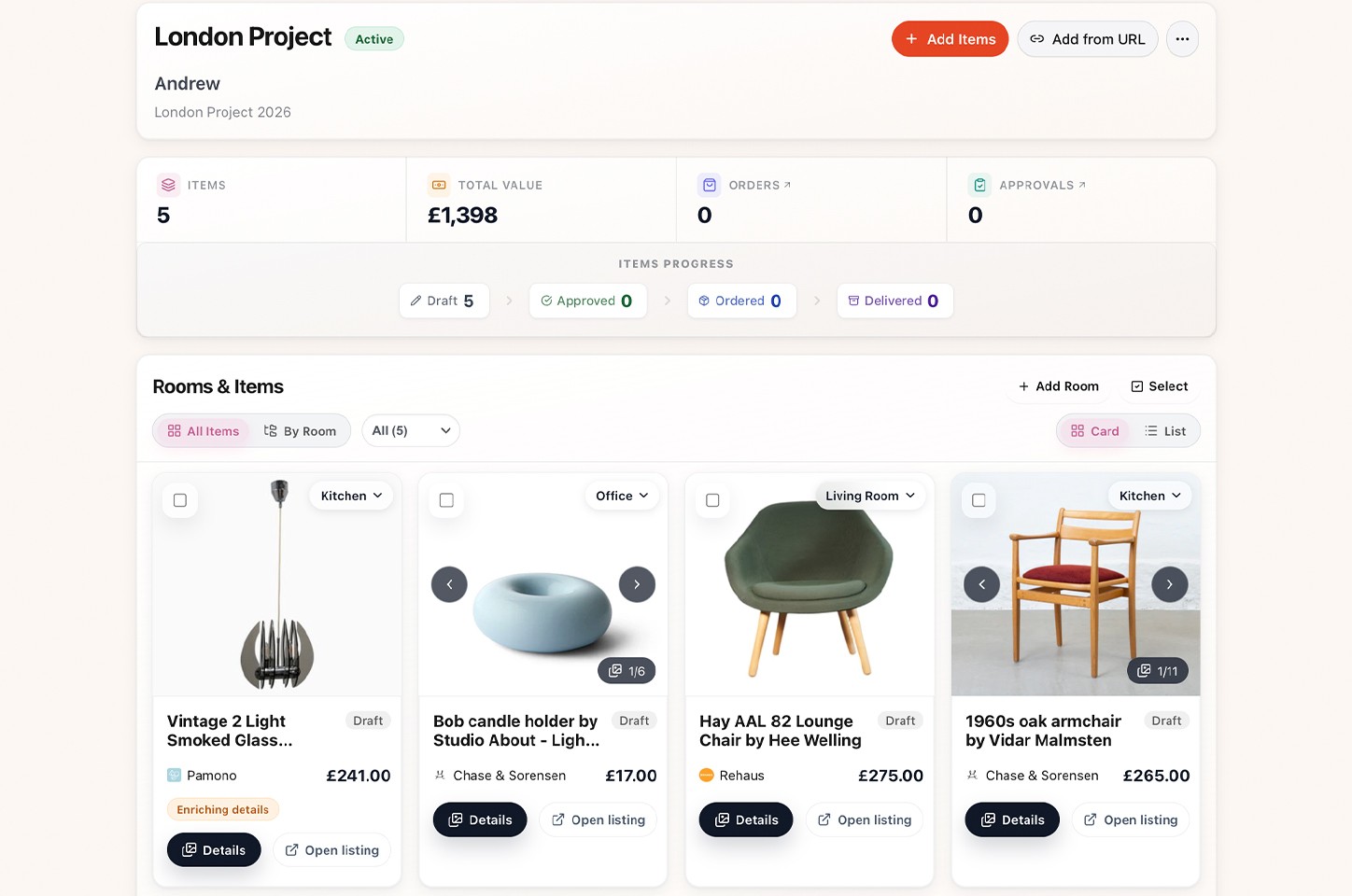Open the oak armchair 1/11 image gallery badge
Image resolution: width=1352 pixels, height=896 pixels.
[1158, 671]
